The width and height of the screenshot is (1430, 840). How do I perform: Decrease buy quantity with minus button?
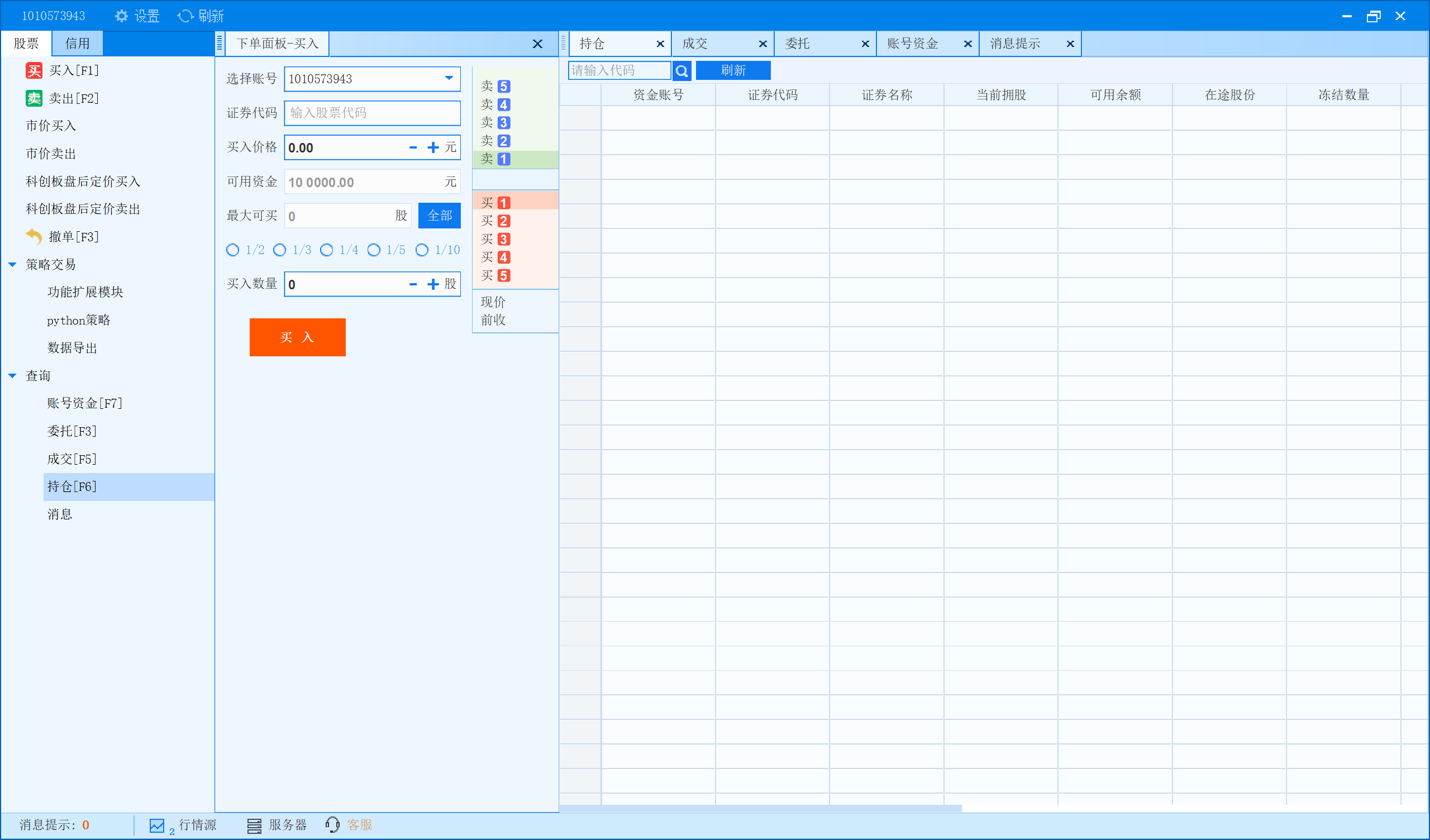pyautogui.click(x=413, y=284)
